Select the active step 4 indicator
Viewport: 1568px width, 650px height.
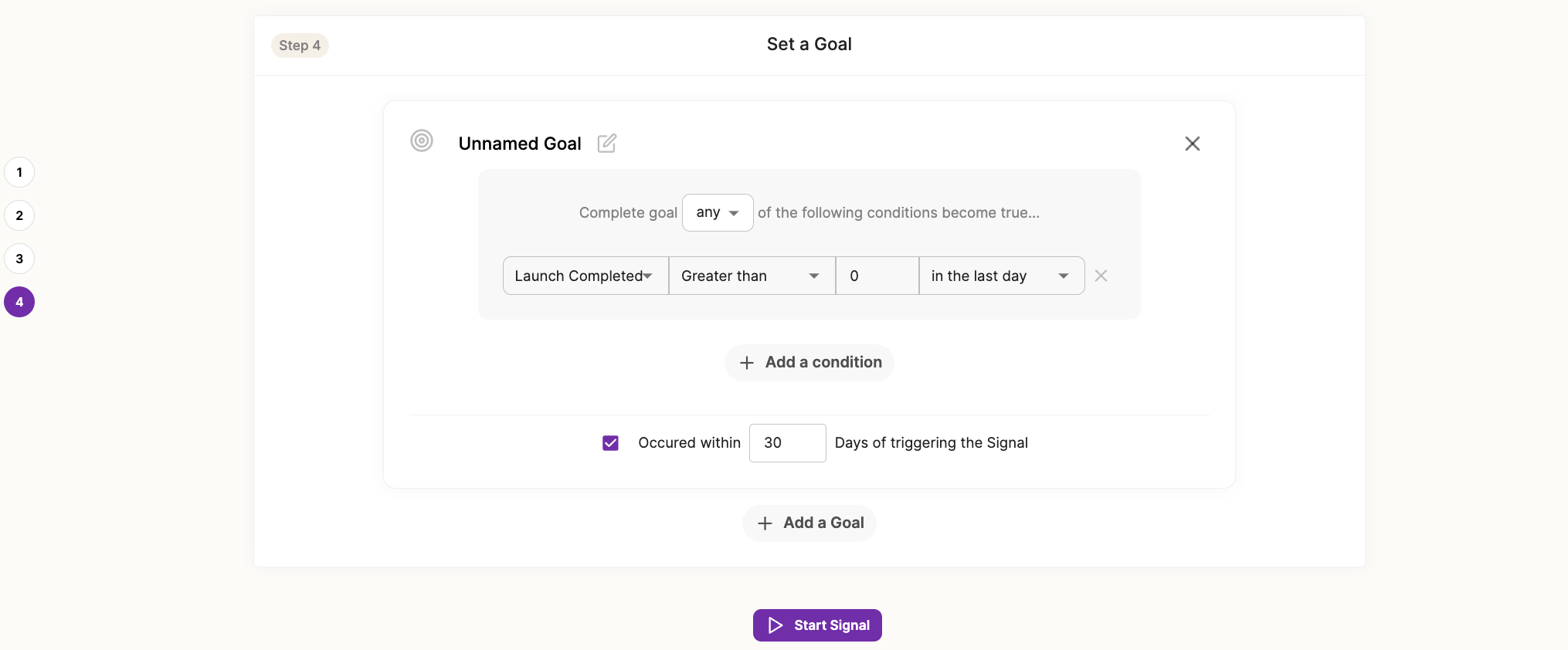(19, 302)
